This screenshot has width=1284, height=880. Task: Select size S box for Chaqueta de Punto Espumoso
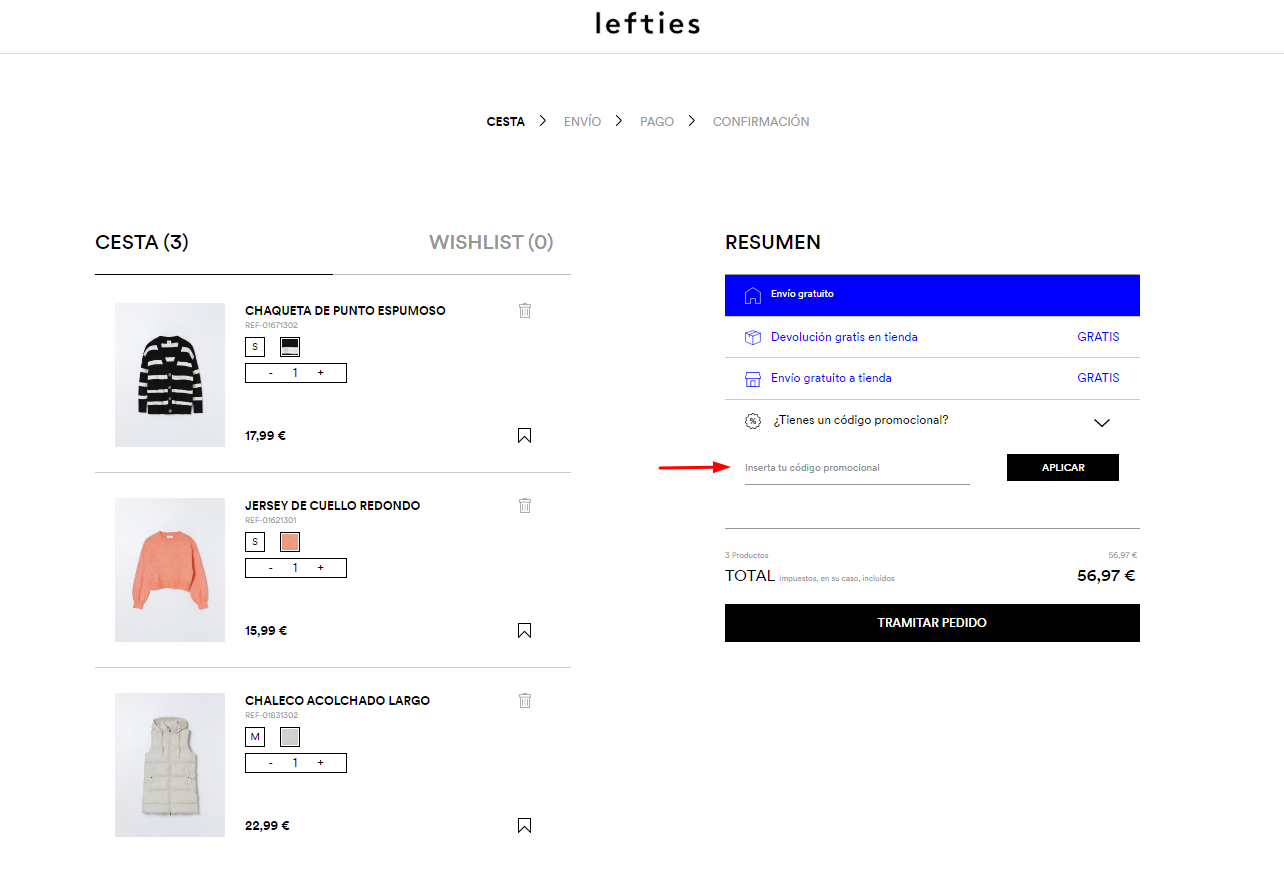255,347
